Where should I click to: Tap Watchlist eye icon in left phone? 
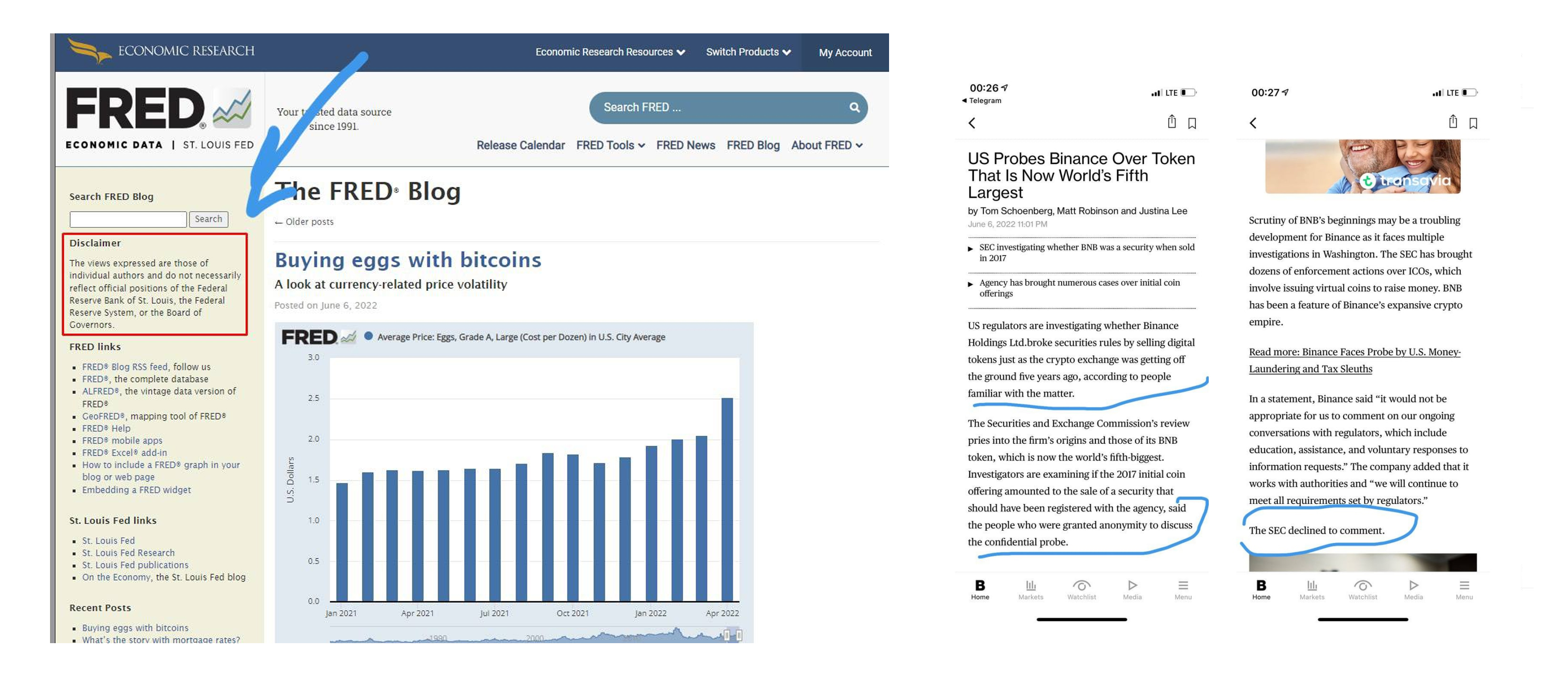tap(1082, 589)
